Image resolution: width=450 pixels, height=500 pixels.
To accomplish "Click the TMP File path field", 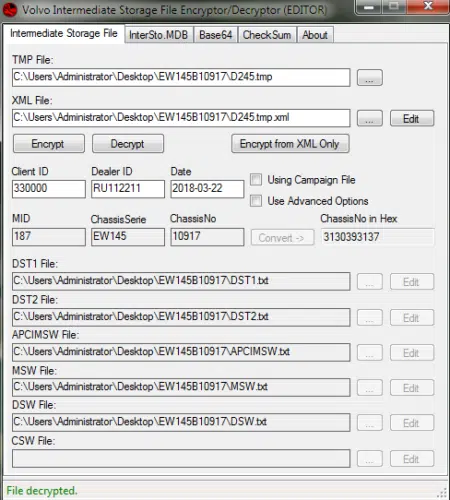I will [x=181, y=77].
